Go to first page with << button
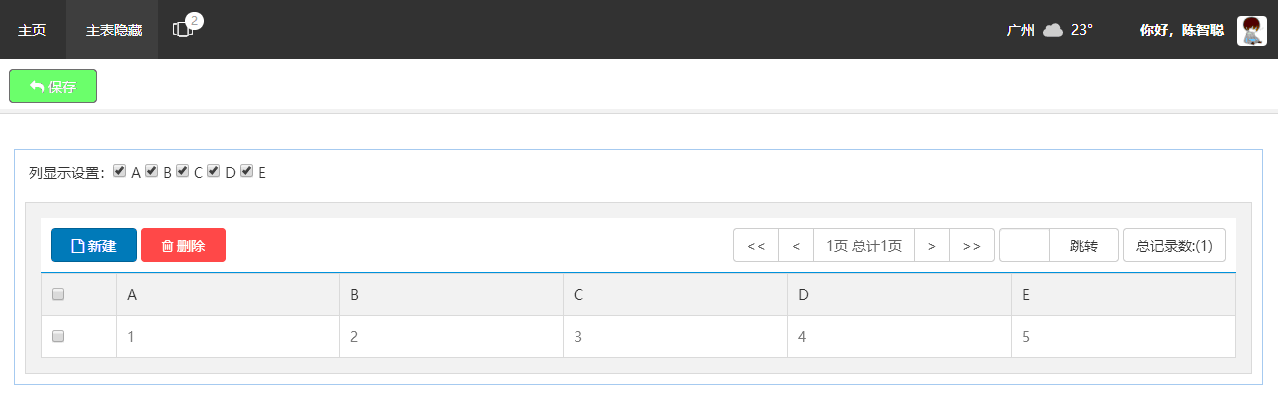Viewport: 1278px width, 404px height. tap(756, 245)
